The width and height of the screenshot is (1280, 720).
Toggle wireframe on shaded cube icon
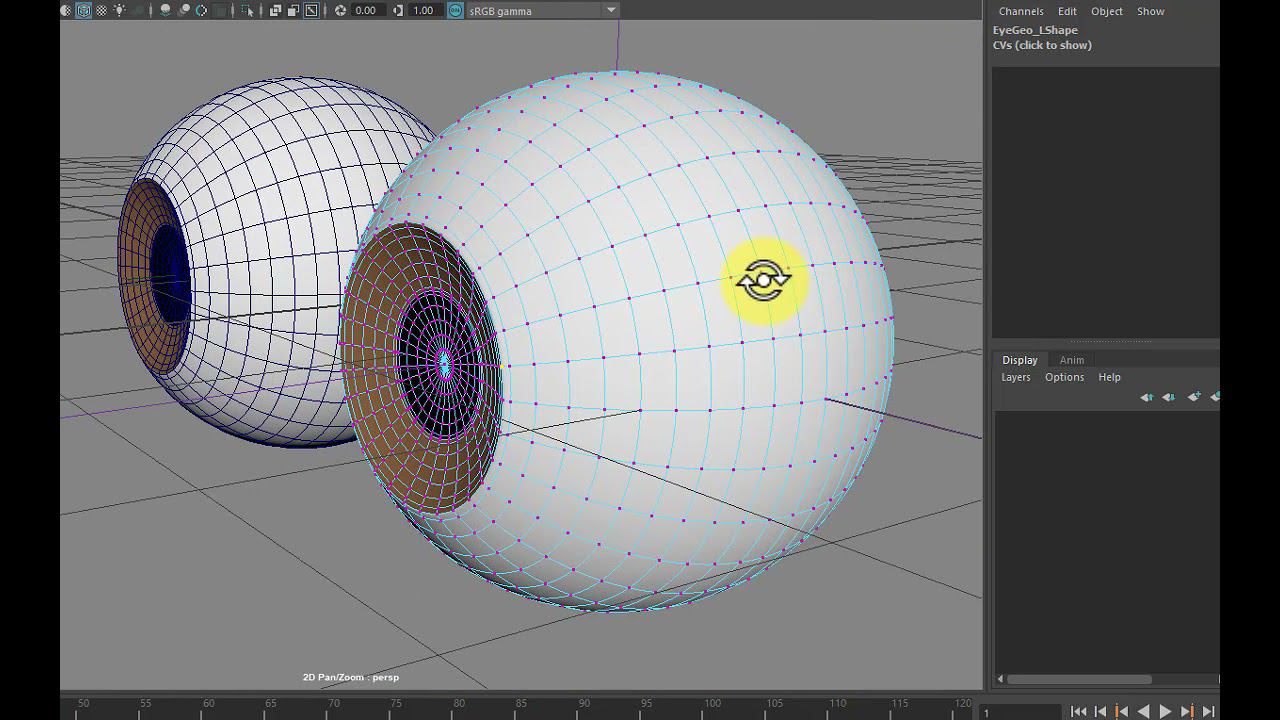pyautogui.click(x=83, y=10)
